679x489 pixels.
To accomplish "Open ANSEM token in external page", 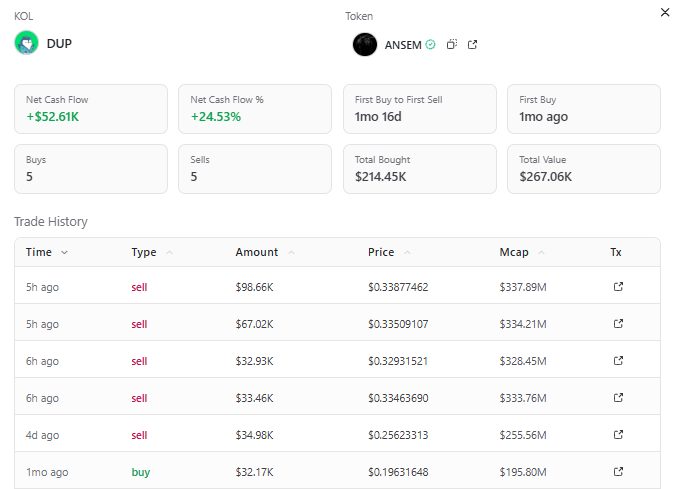I will tap(472, 45).
